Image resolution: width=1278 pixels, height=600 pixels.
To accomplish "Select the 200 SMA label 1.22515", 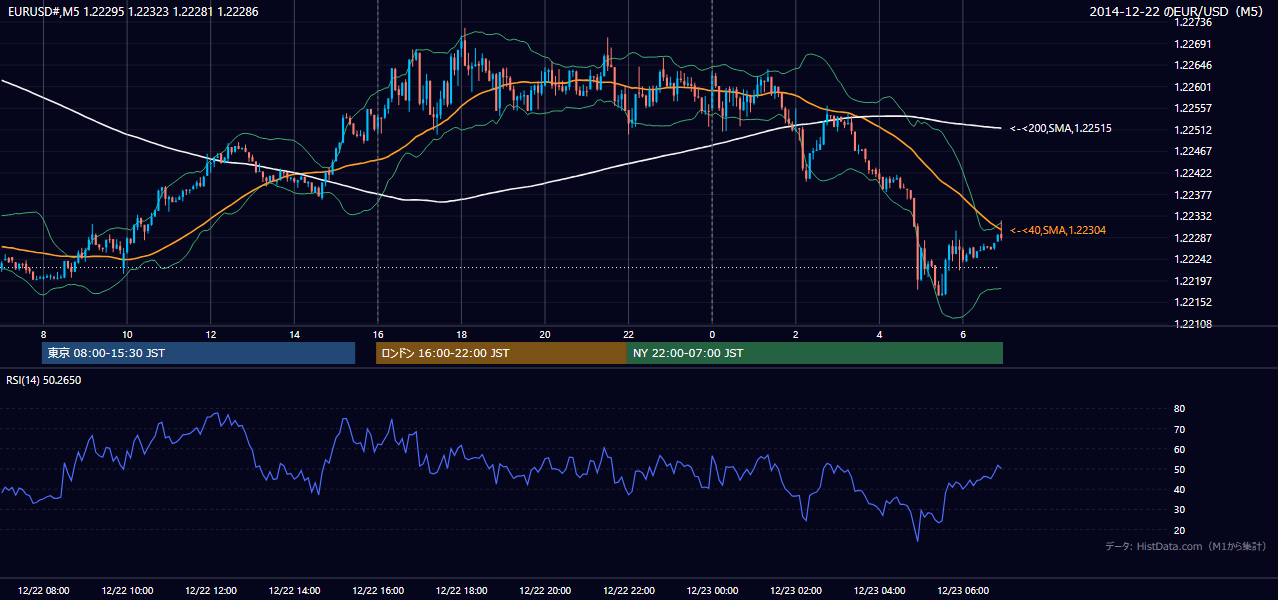I will pos(1061,129).
